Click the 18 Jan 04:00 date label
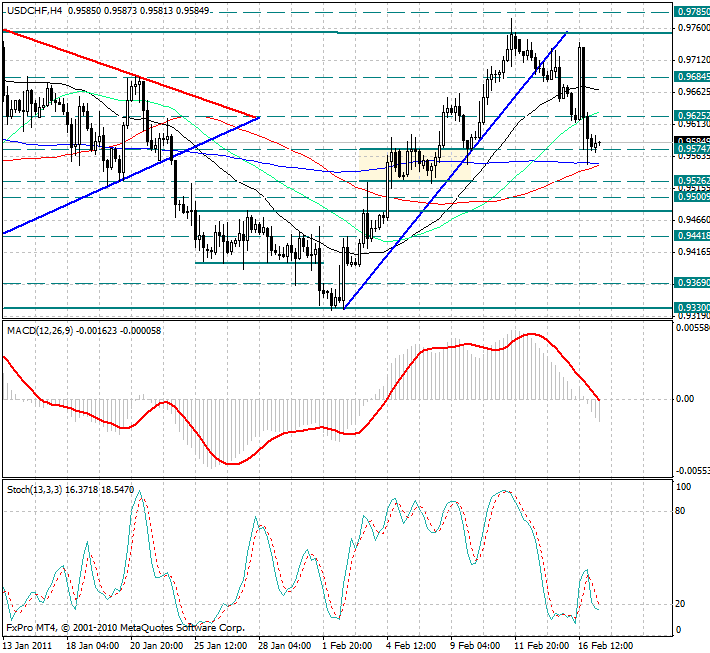 coord(93,645)
